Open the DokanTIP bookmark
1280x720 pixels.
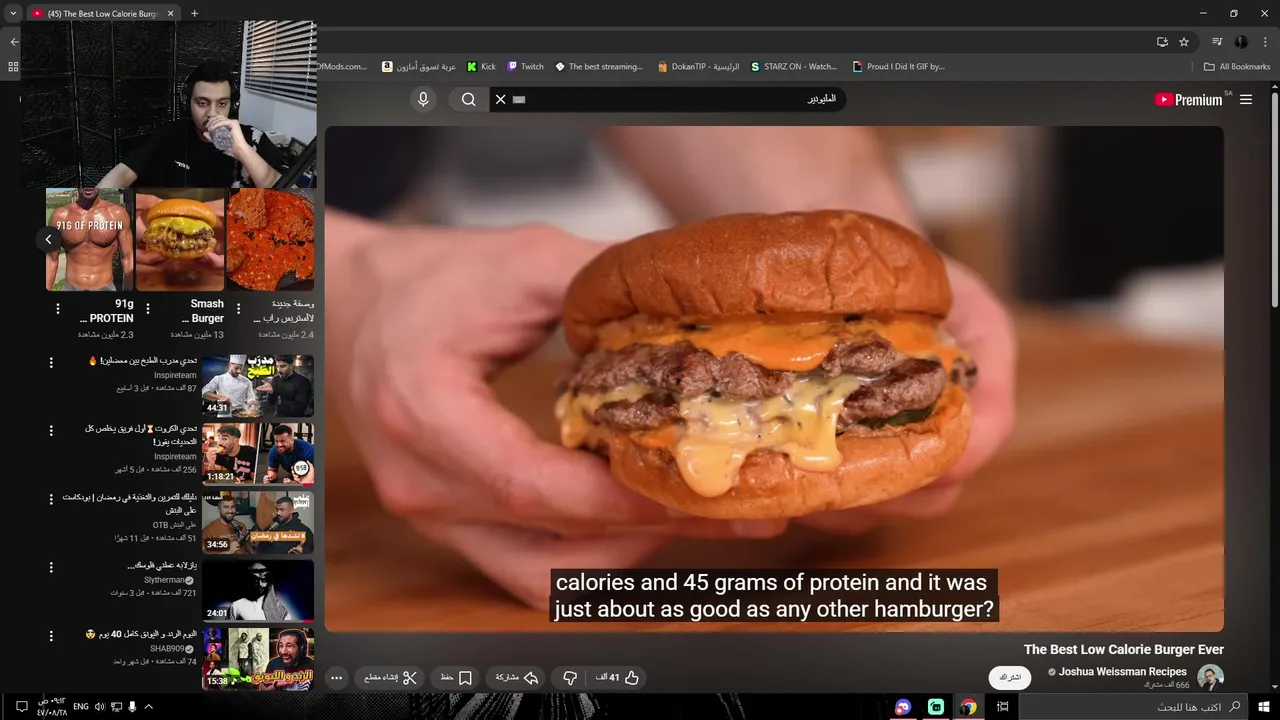(698, 67)
